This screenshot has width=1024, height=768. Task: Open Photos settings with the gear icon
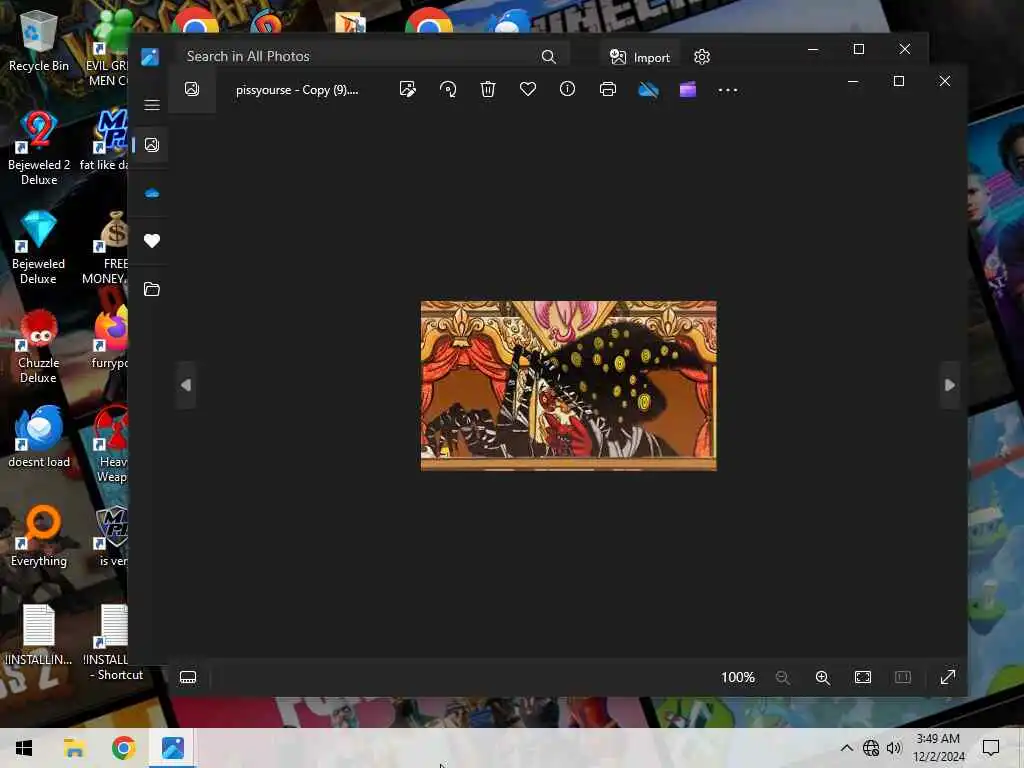(x=702, y=57)
